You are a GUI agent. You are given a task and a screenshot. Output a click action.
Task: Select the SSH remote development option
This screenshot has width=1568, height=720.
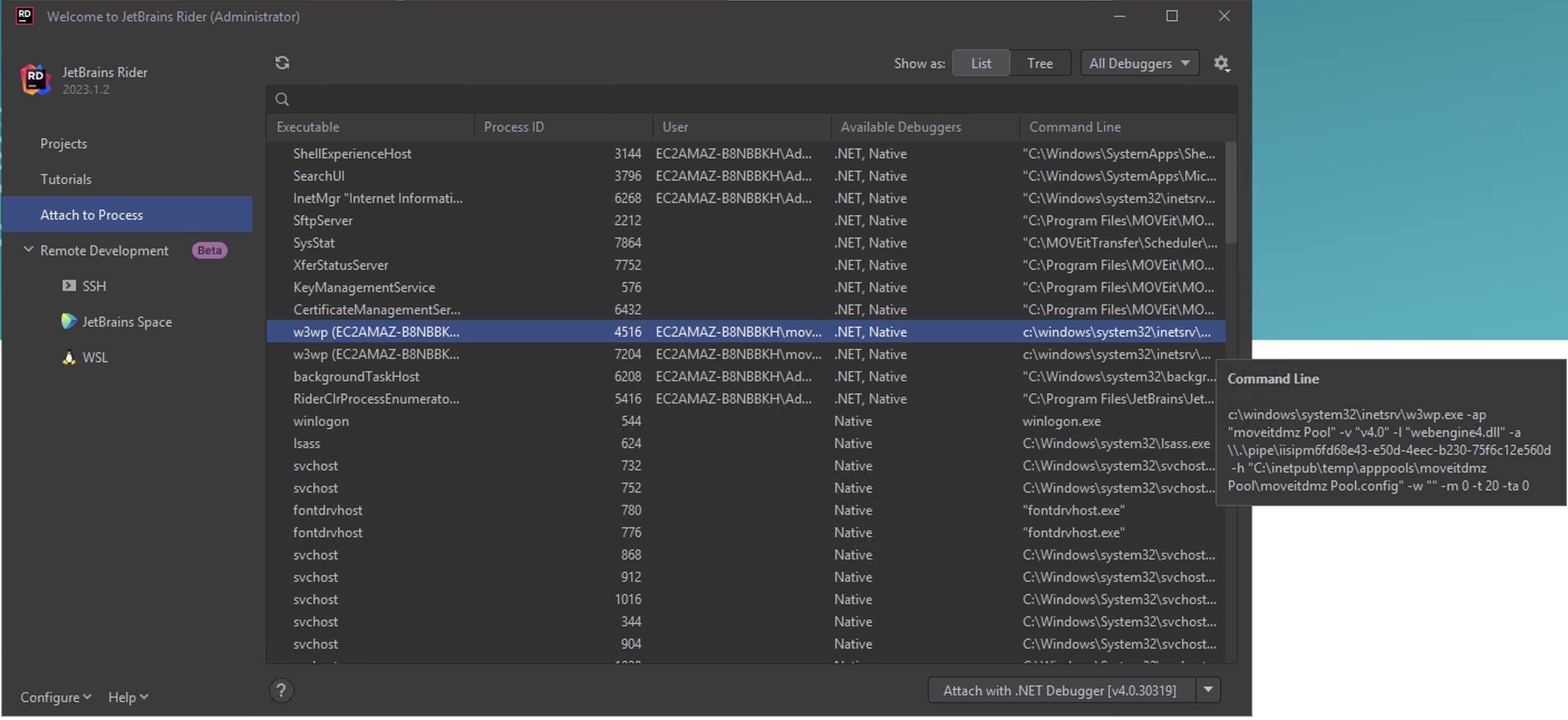coord(94,286)
